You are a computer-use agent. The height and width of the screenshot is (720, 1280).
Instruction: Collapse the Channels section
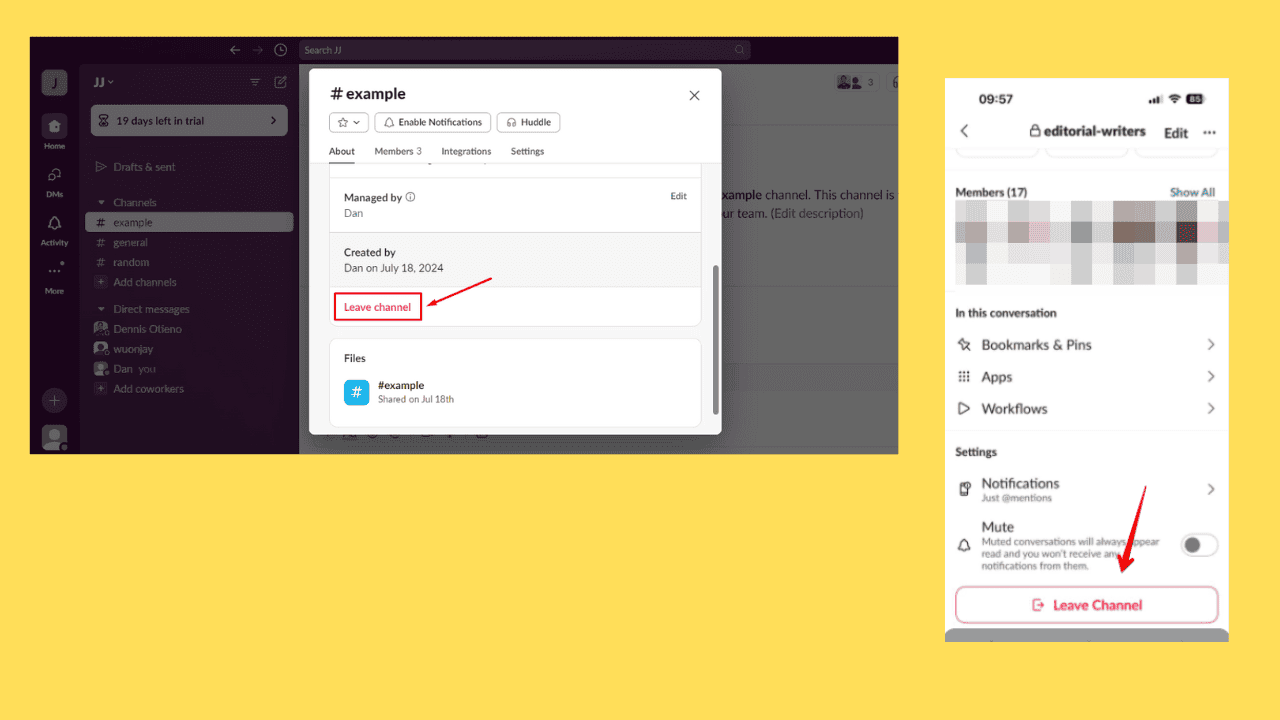click(101, 202)
